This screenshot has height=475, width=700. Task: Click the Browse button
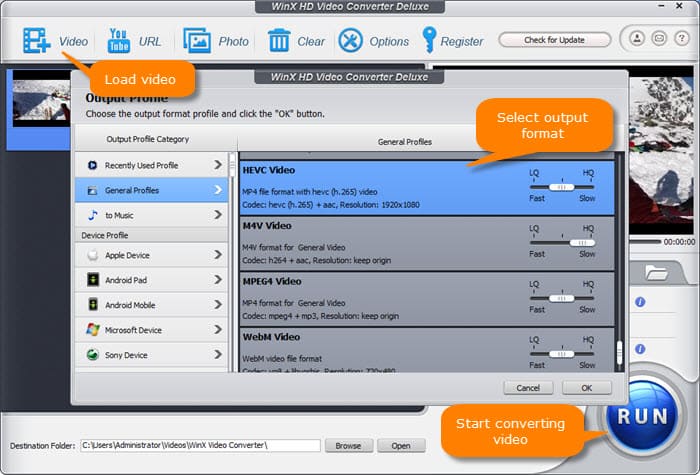348,446
